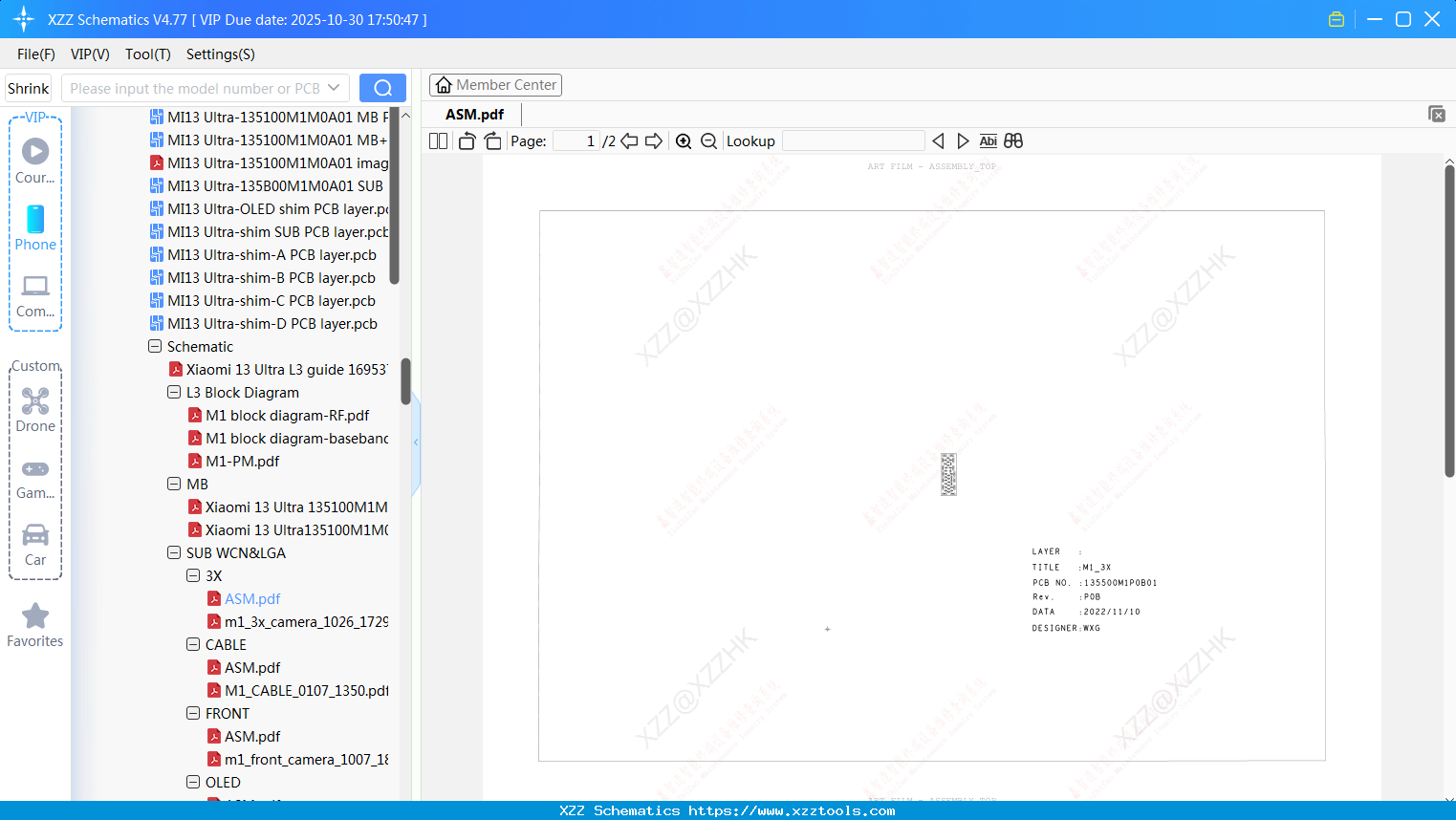
Task: Click the blue search magnifier button
Action: (x=382, y=87)
